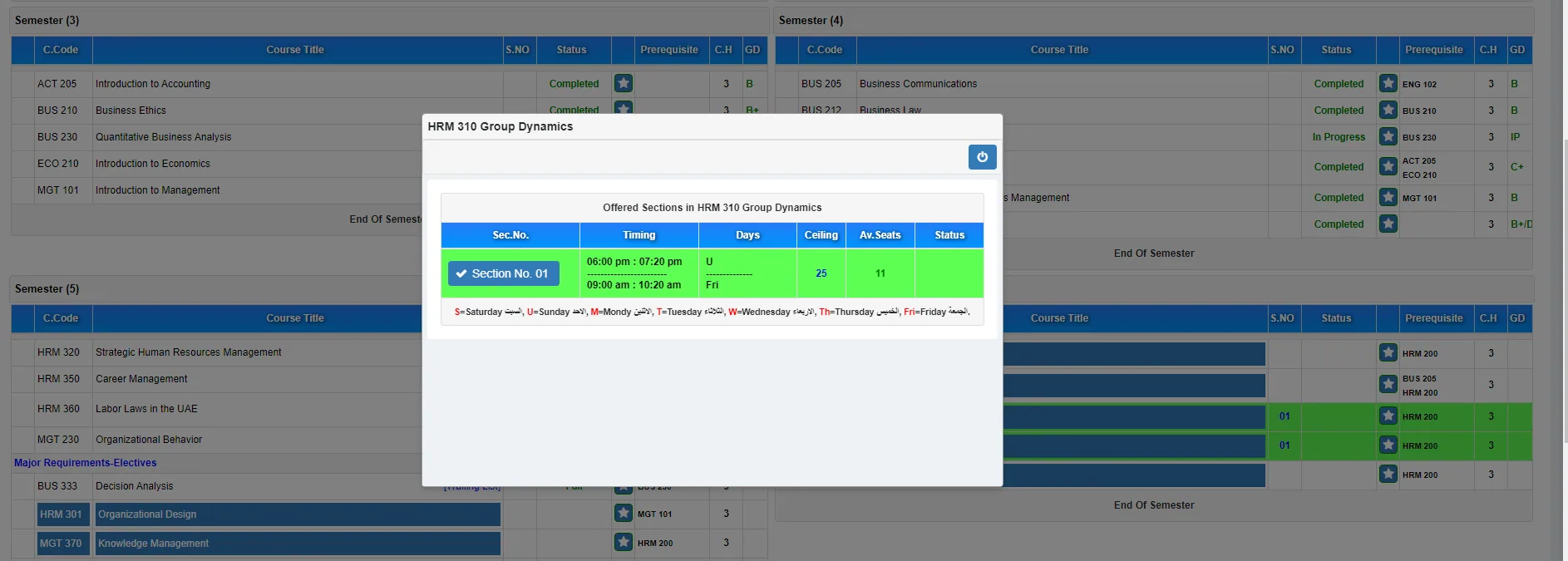Click star icon in MGT 370 row
Screen dimensions: 1568x561
point(624,542)
